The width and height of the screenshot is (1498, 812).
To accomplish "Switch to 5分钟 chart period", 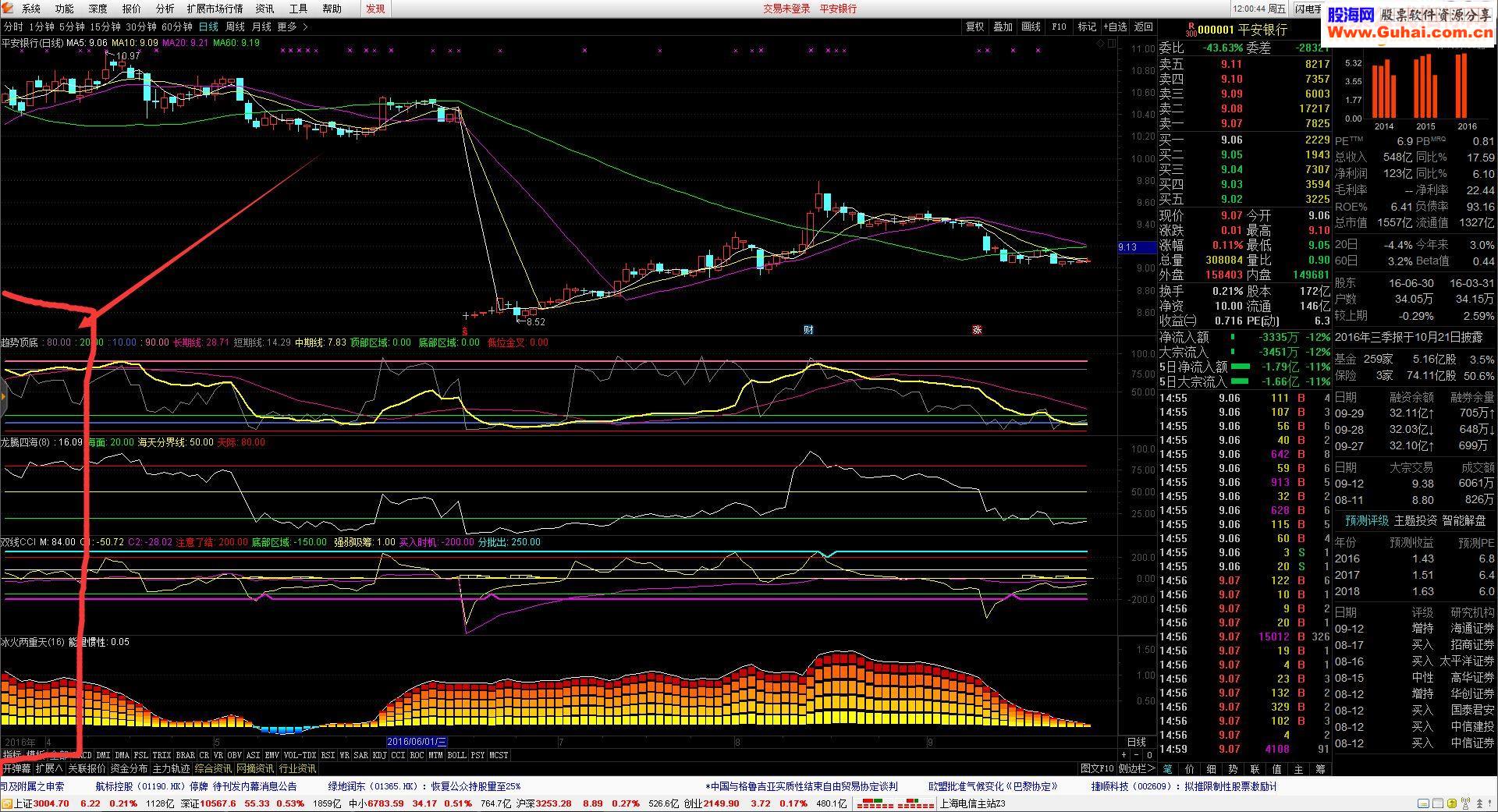I will [71, 27].
